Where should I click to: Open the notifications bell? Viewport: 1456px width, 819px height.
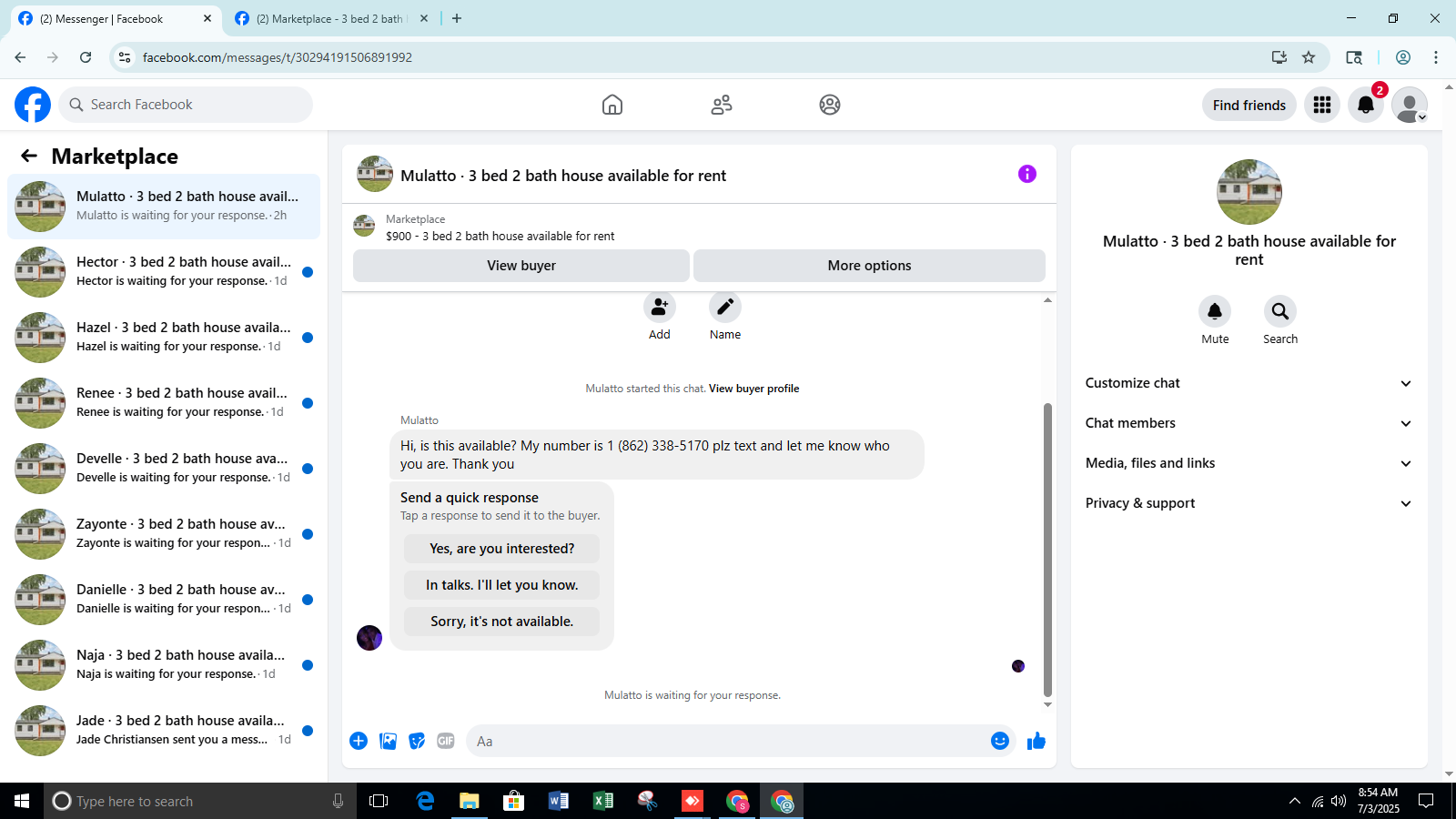[1366, 105]
